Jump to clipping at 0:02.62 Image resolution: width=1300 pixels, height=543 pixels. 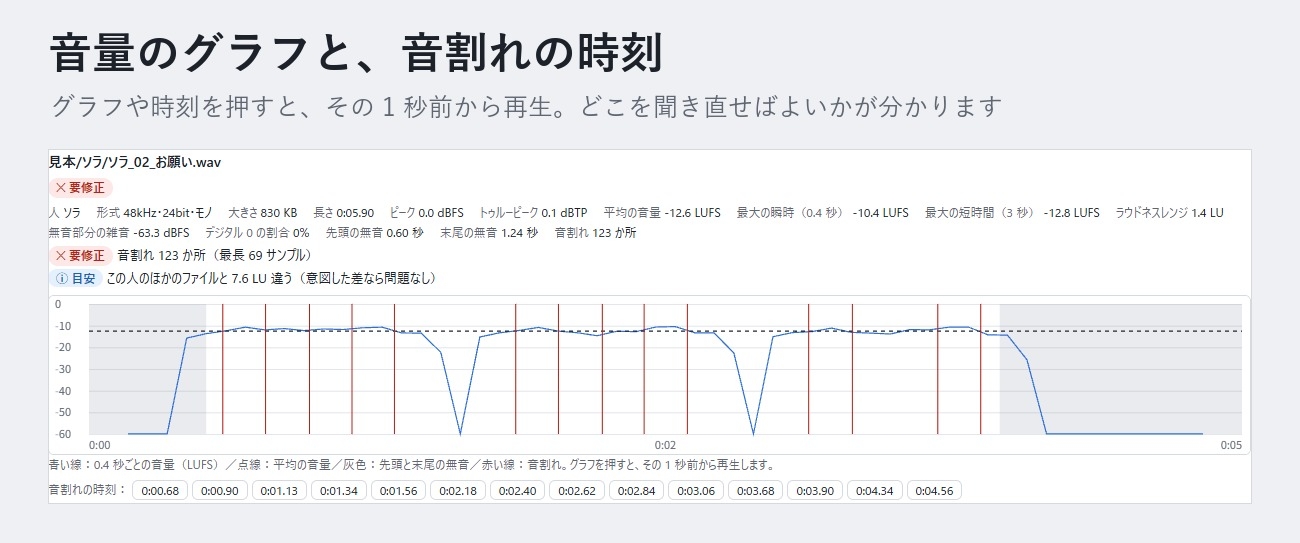[577, 490]
